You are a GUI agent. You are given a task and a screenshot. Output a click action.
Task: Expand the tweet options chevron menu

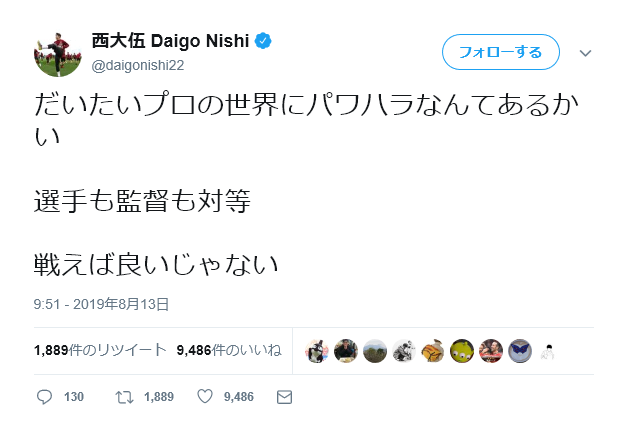(x=585, y=53)
